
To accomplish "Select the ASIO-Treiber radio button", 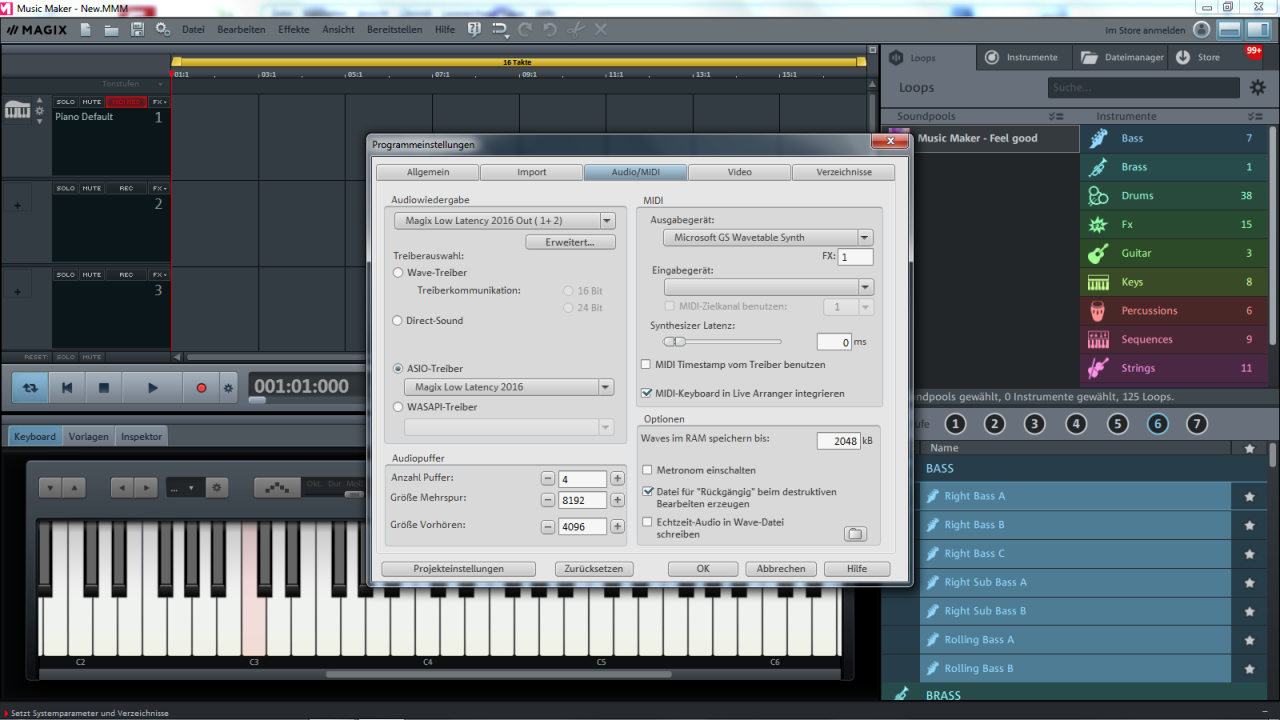I will (399, 369).
